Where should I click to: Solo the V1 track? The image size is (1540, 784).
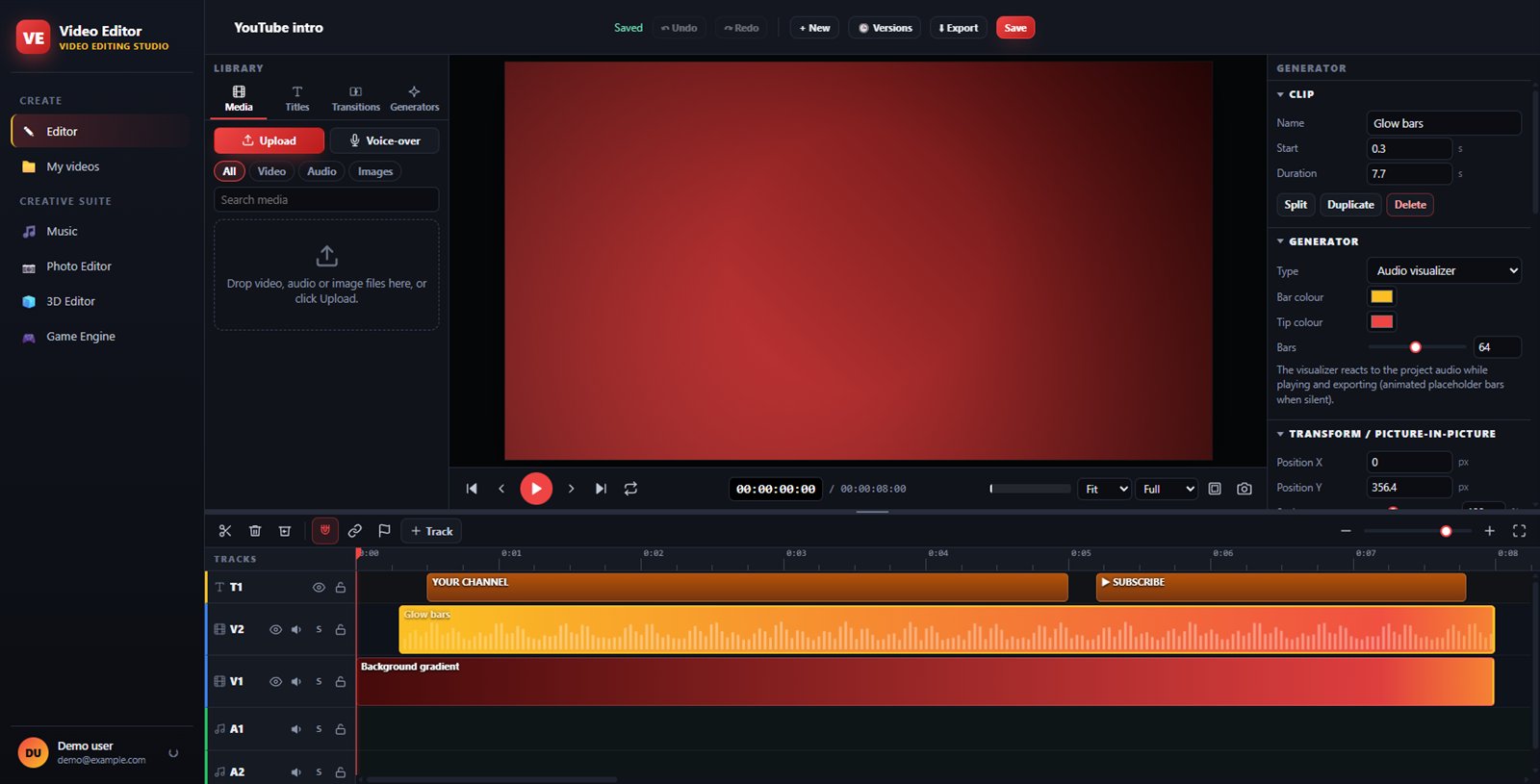tap(319, 682)
